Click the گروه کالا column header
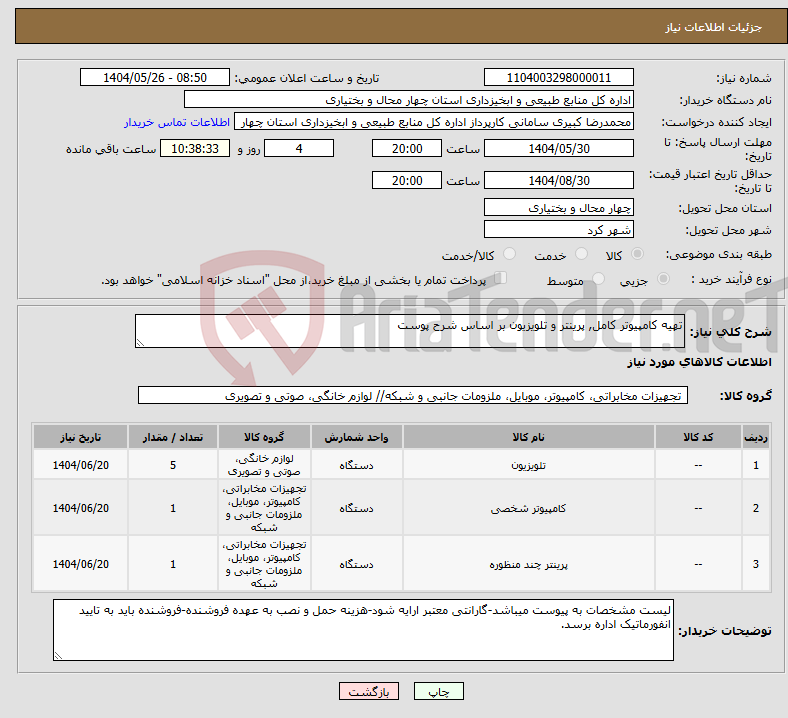 [x=264, y=437]
